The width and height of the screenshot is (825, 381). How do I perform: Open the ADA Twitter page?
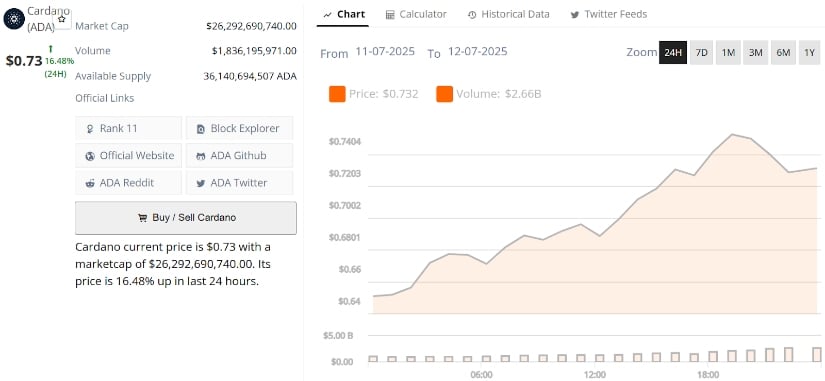(239, 183)
